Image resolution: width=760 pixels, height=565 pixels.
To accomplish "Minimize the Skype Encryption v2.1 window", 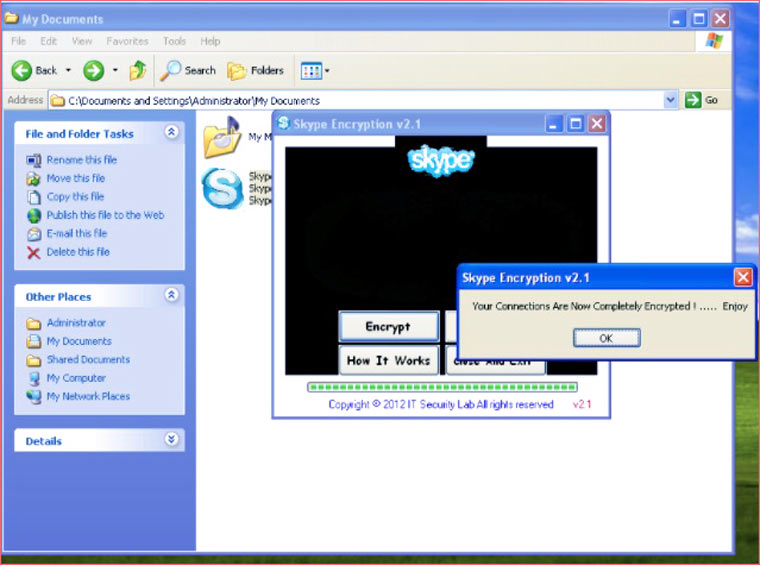I will coord(554,124).
